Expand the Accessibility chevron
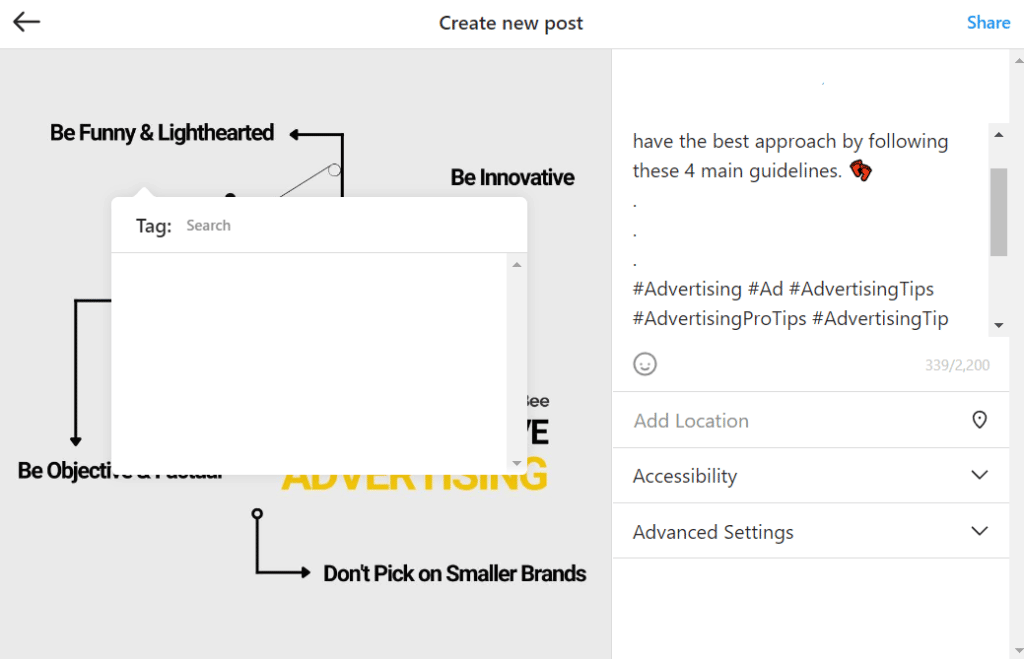This screenshot has width=1024, height=659. (x=979, y=475)
